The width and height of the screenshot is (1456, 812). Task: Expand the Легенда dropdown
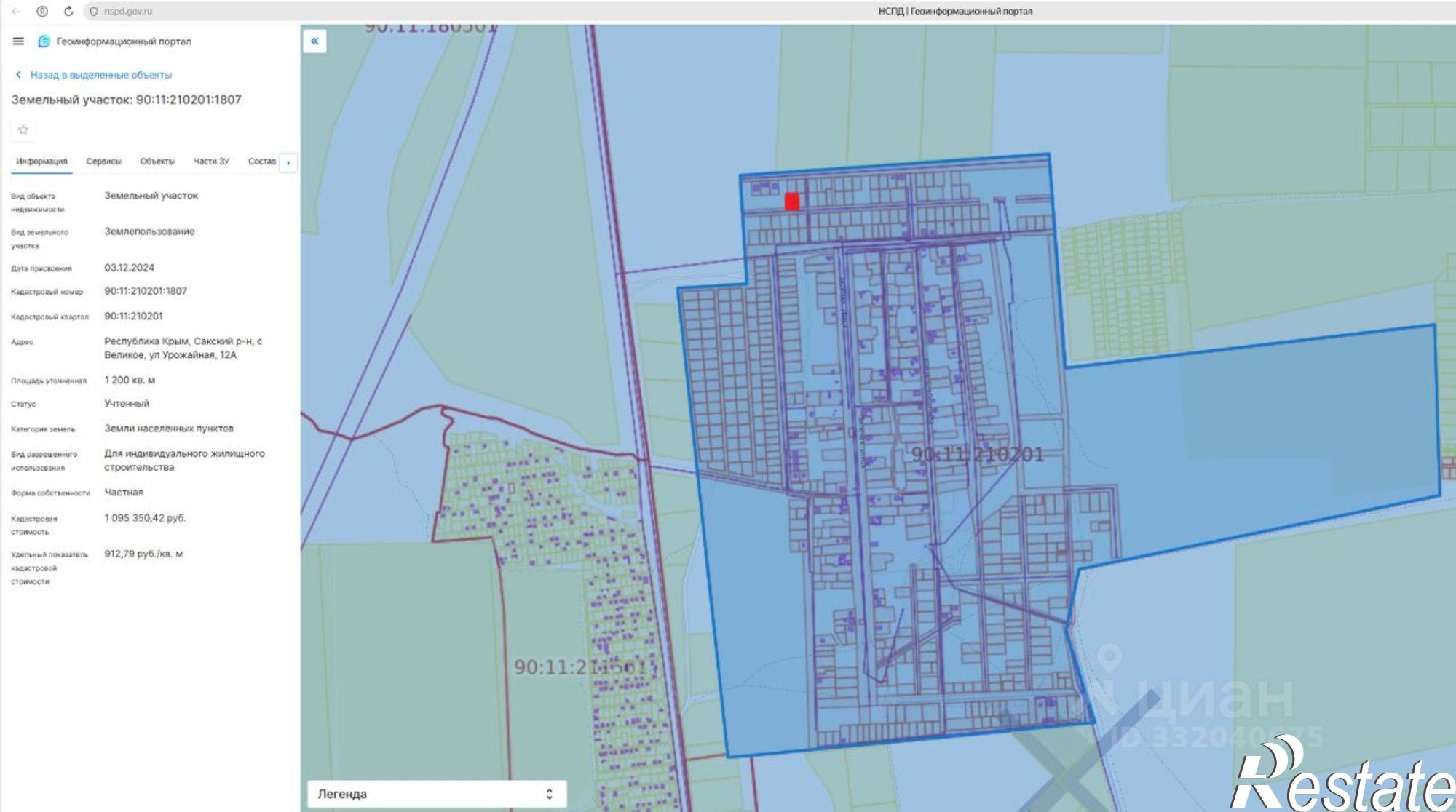[436, 794]
